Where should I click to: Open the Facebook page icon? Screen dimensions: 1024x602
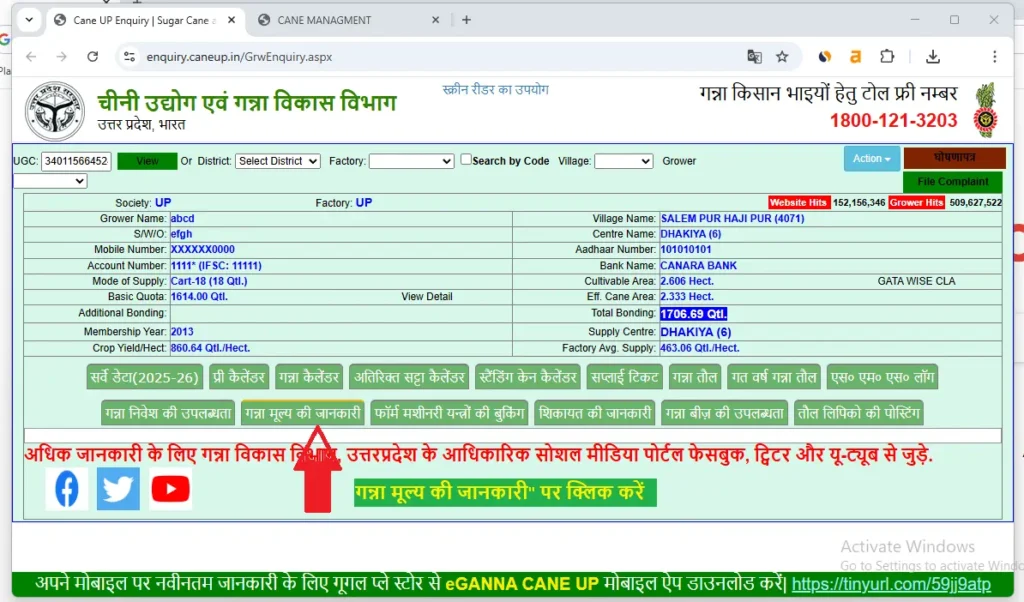(x=66, y=488)
